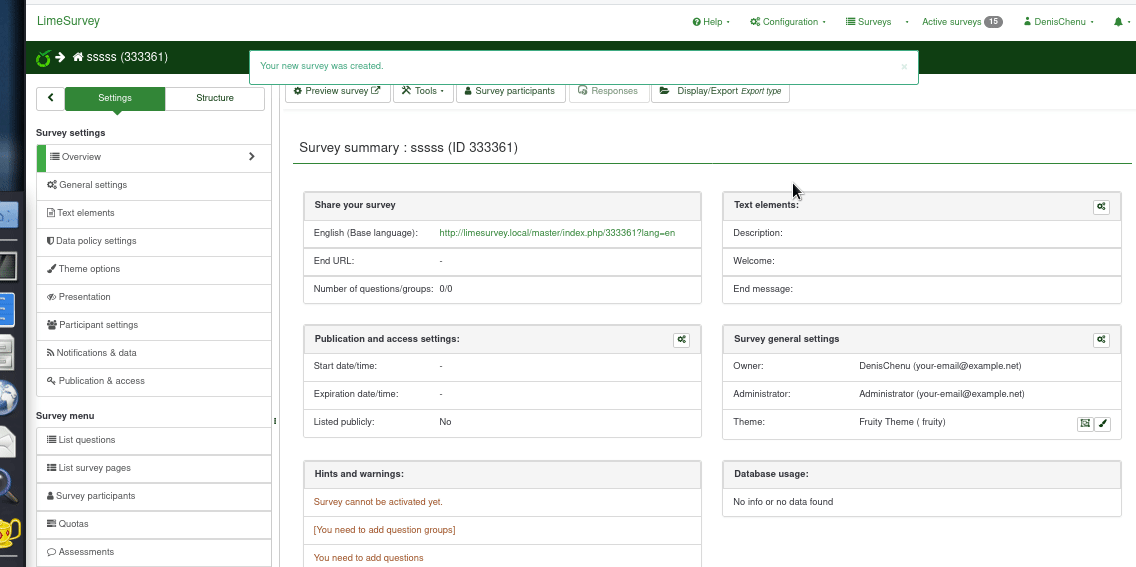Collapse sidebar with the left chevron button
This screenshot has height=567, width=1136.
click(x=50, y=98)
